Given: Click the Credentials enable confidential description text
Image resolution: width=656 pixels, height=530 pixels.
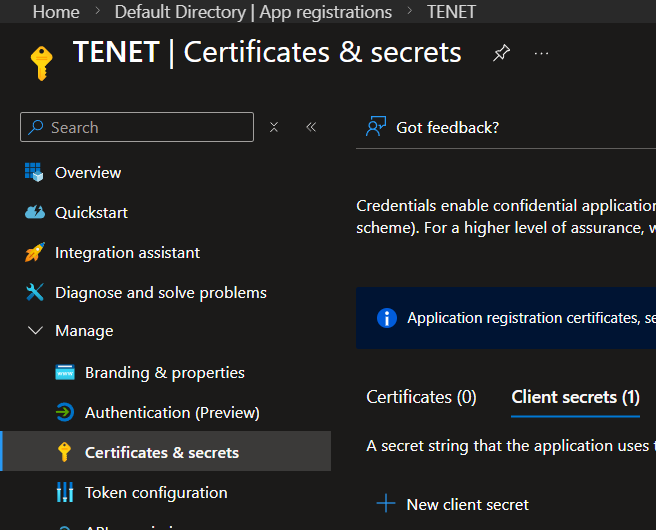Looking at the screenshot, I should click(x=506, y=217).
